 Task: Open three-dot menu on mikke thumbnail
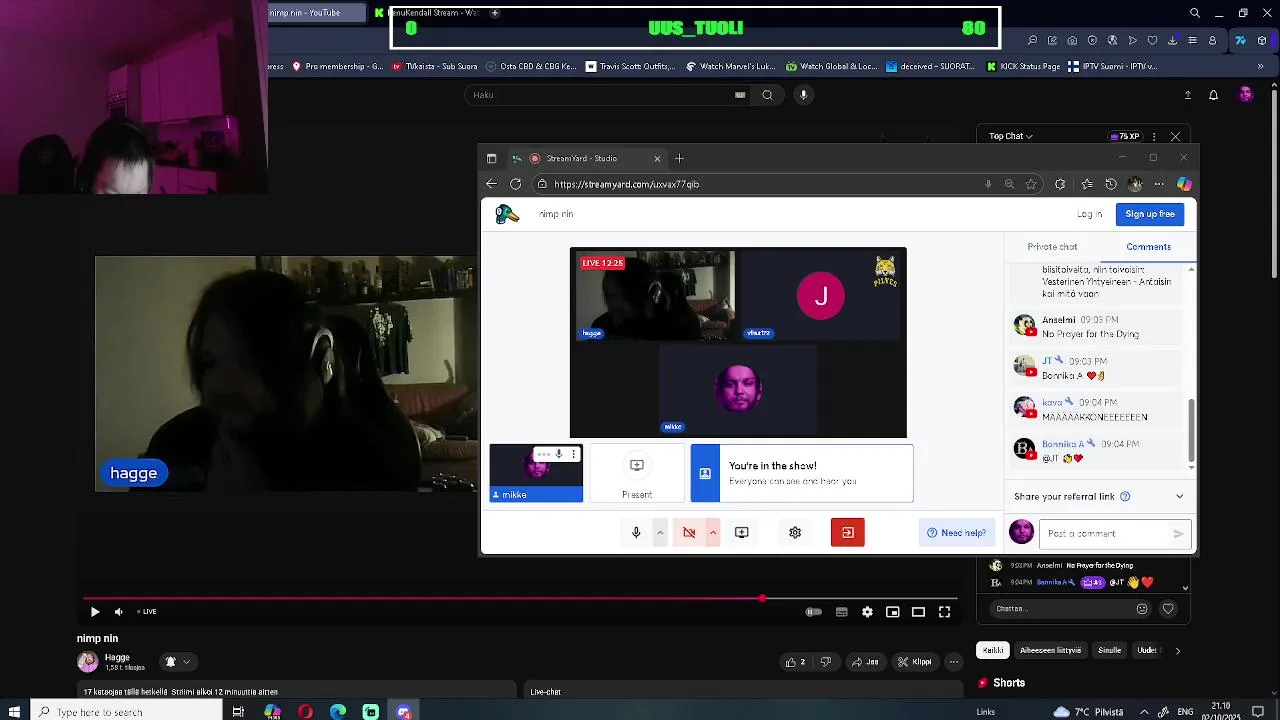pos(573,454)
